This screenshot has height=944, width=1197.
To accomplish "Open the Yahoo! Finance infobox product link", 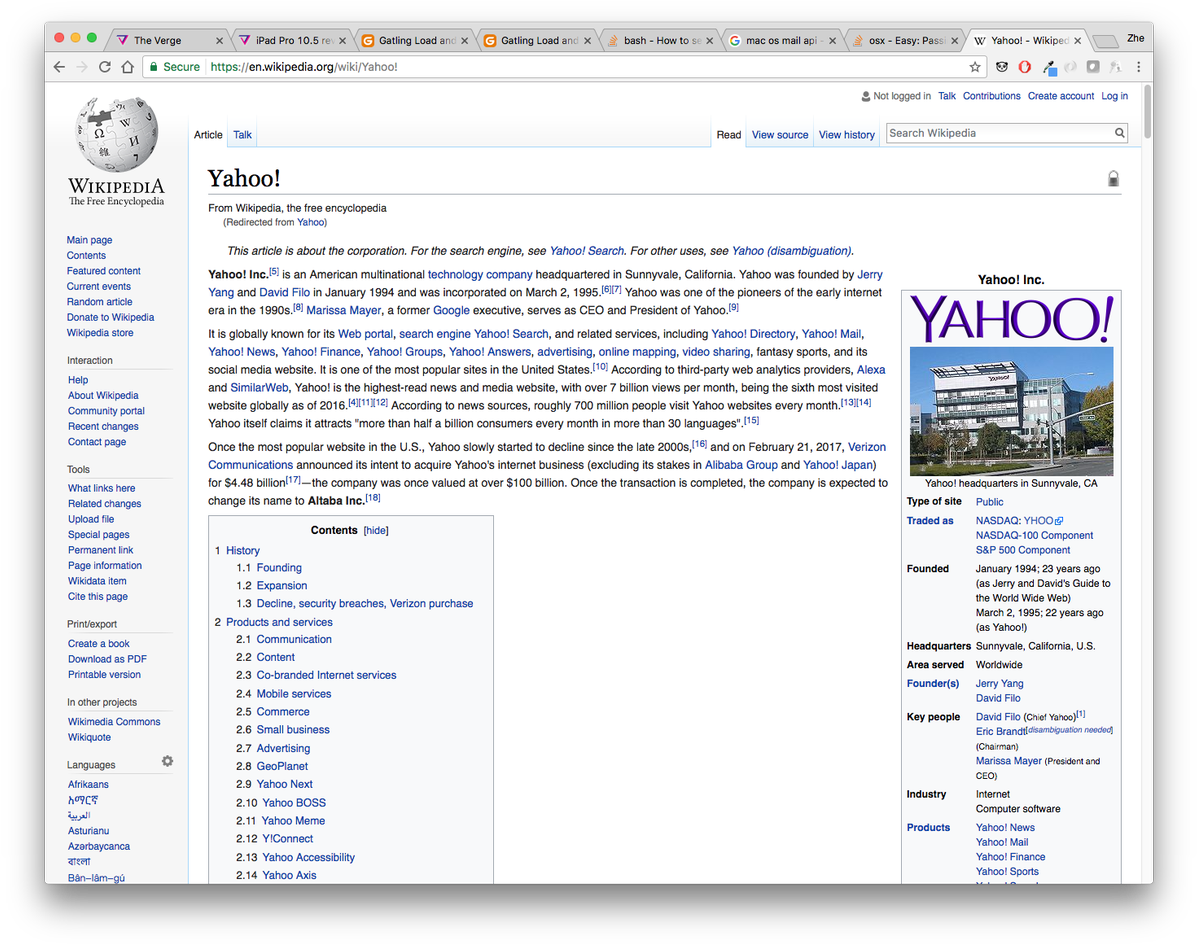I will tap(1010, 857).
